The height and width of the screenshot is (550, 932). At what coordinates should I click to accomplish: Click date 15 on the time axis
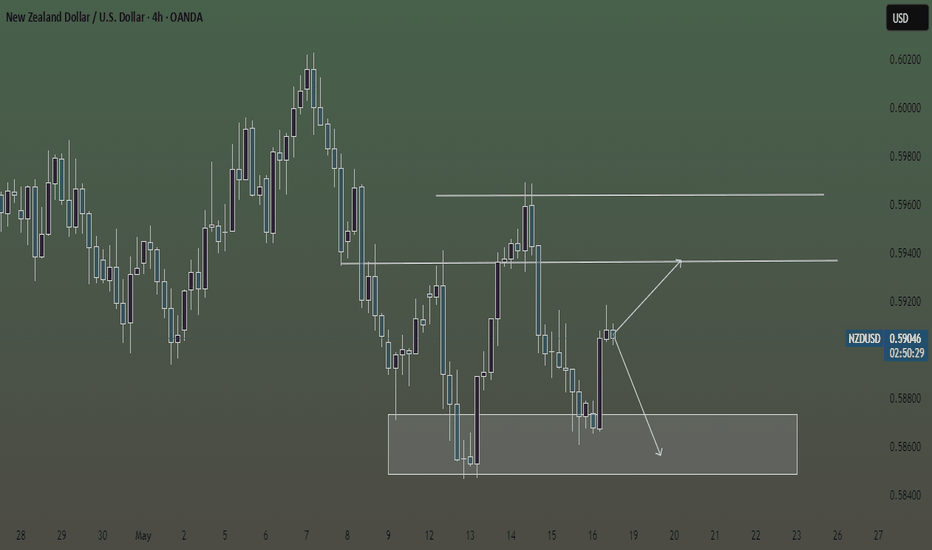pyautogui.click(x=552, y=535)
